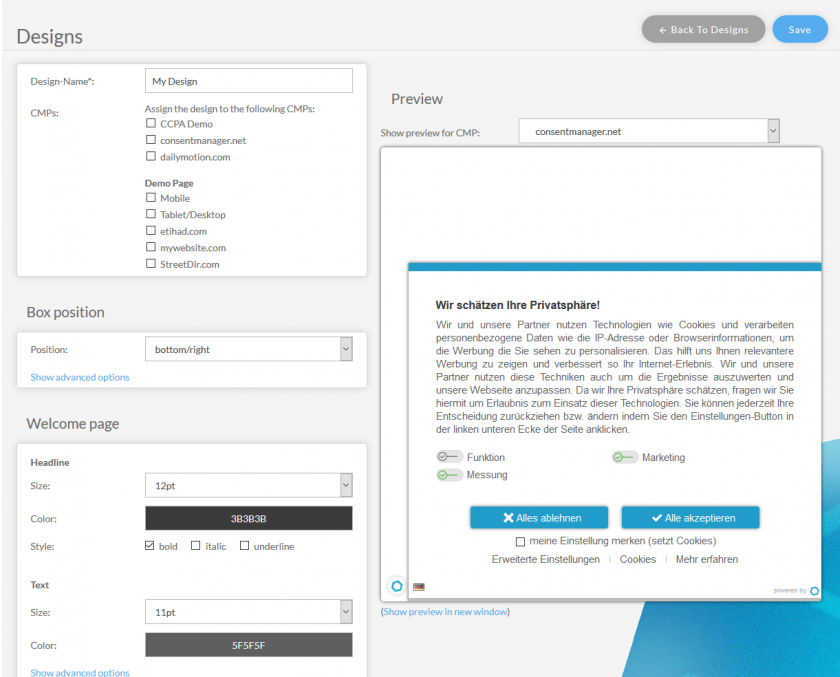Enable the Mobile demo page checkbox
The width and height of the screenshot is (840, 677).
[x=151, y=198]
